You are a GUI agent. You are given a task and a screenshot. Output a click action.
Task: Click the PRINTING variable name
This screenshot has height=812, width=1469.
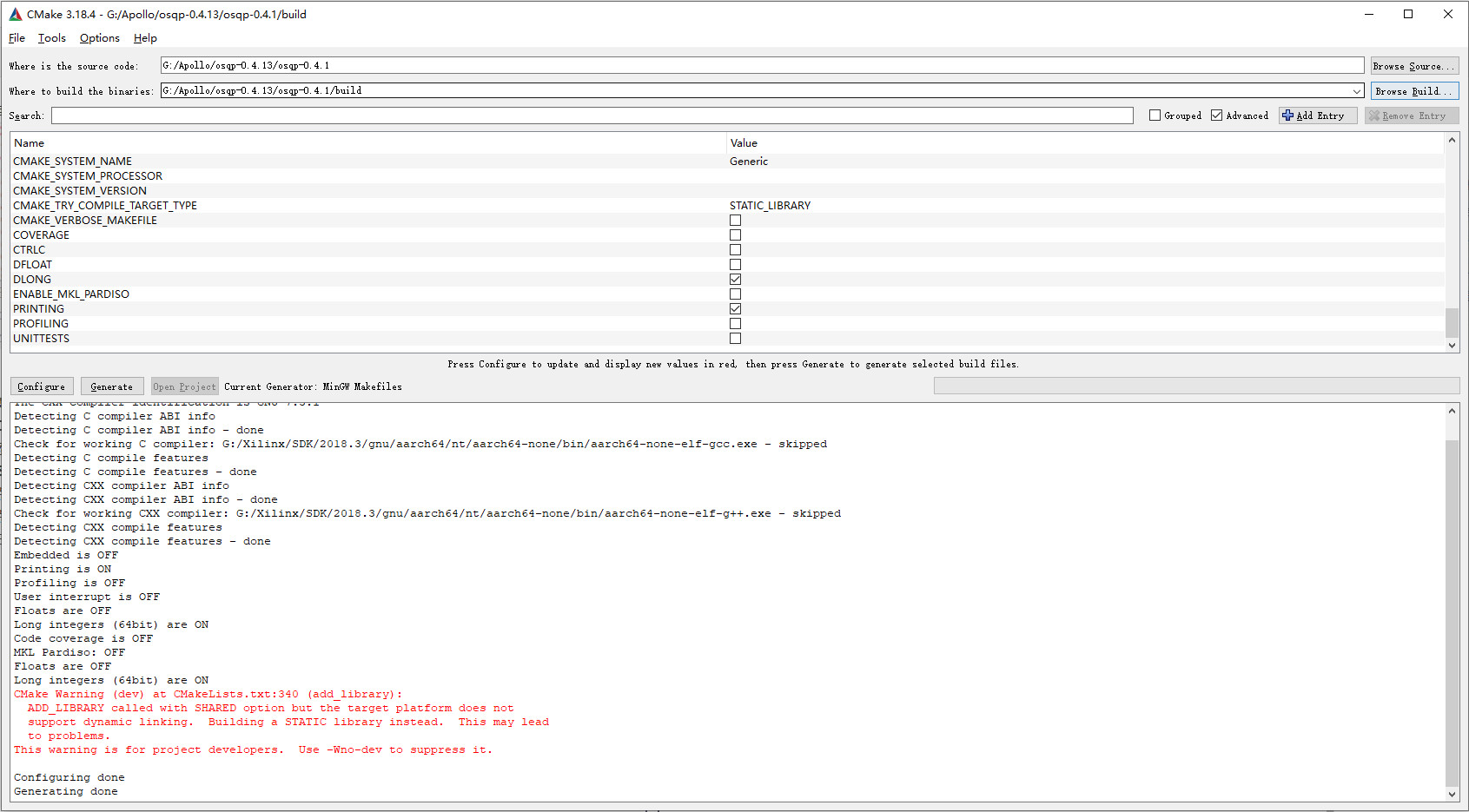(39, 309)
